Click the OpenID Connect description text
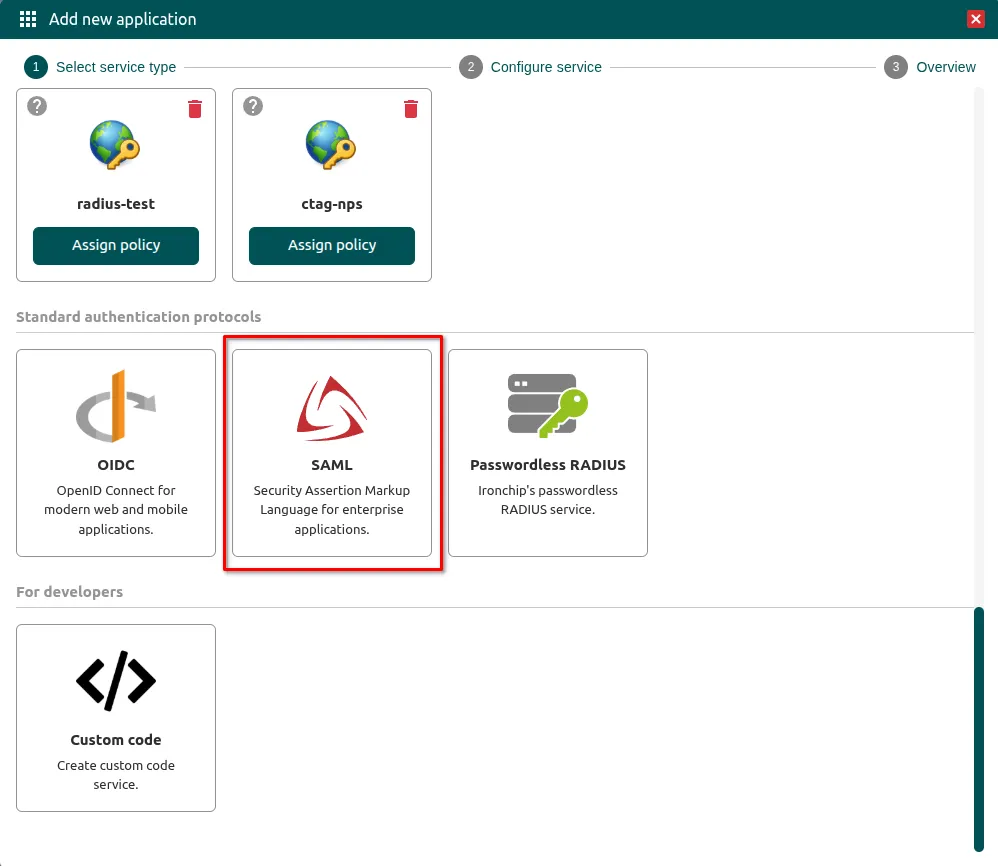 tap(116, 510)
